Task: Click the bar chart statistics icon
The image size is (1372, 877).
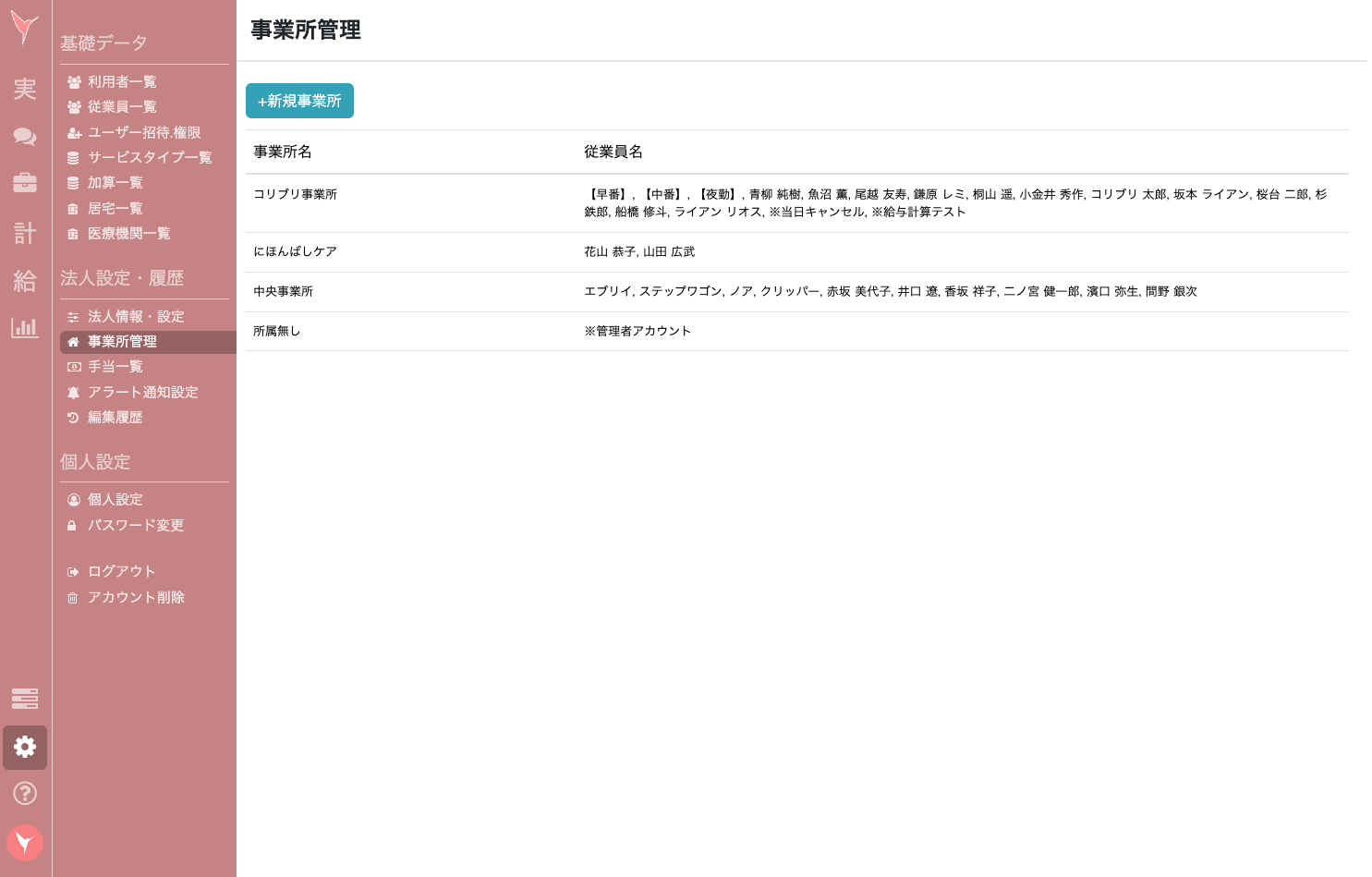Action: point(24,328)
